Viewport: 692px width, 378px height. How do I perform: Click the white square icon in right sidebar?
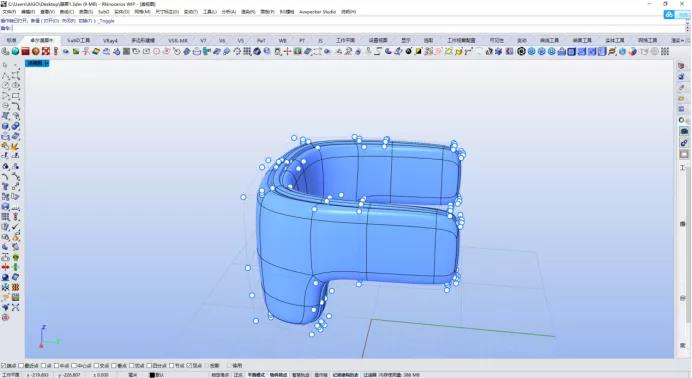point(684,154)
